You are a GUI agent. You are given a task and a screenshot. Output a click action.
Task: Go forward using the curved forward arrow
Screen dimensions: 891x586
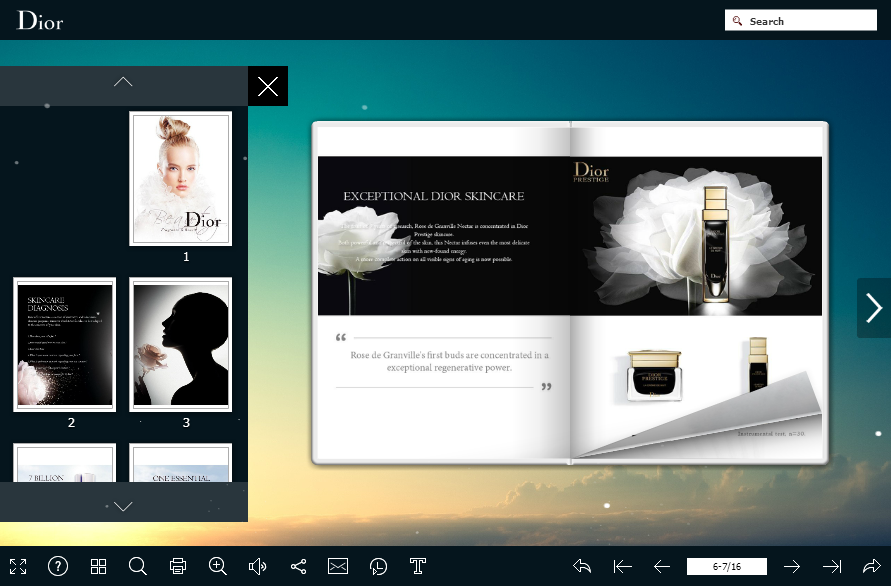872,566
